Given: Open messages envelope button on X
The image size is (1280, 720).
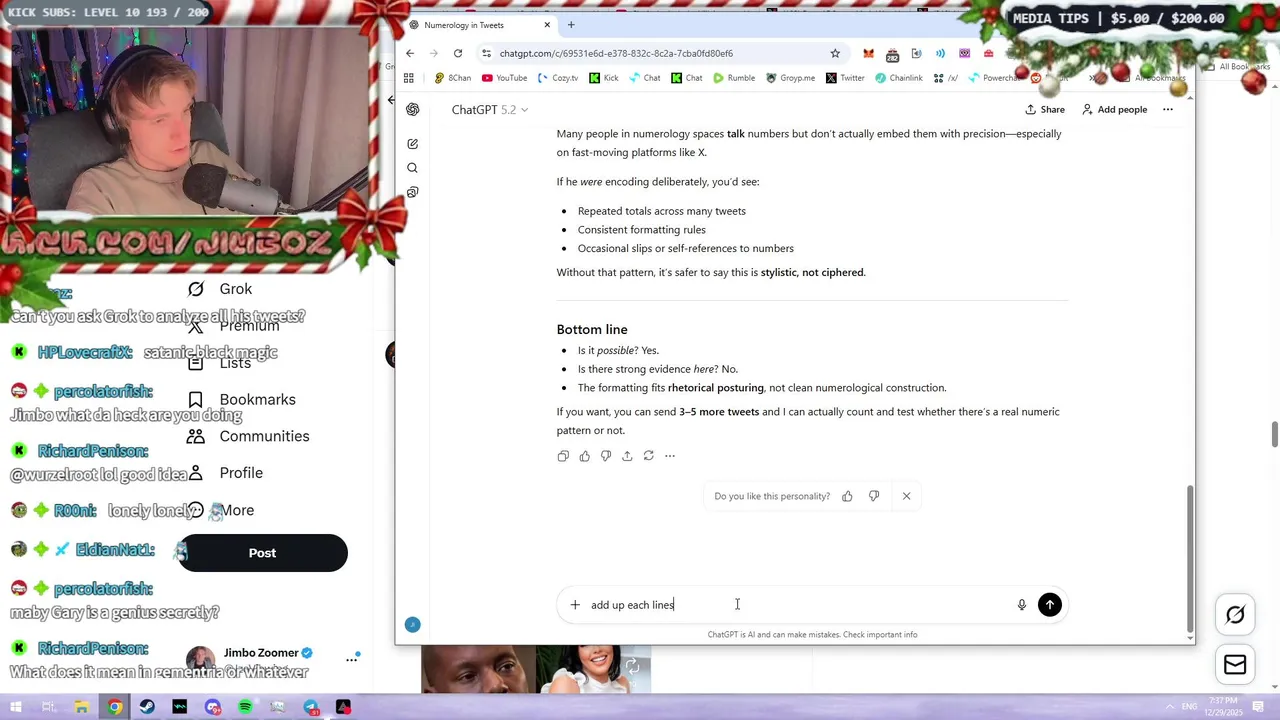Looking at the screenshot, I should [x=1235, y=665].
